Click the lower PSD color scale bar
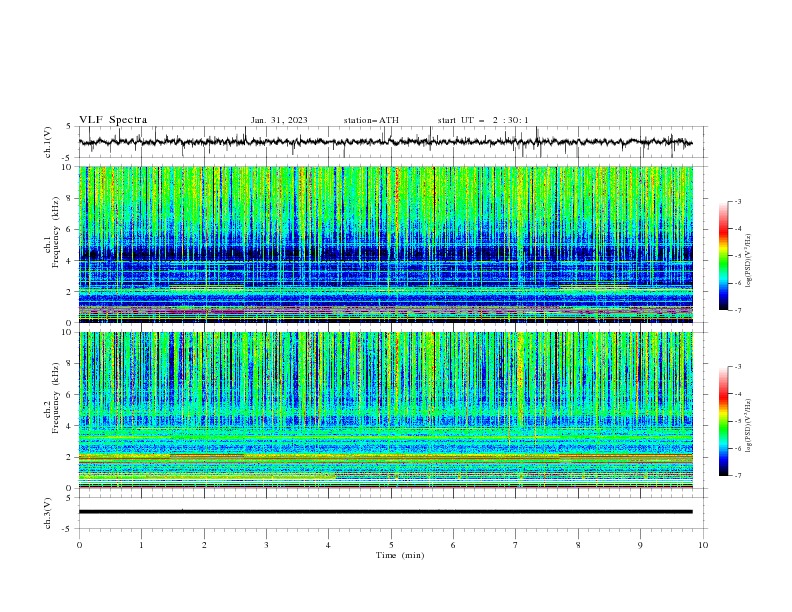This screenshot has height=612, width=792. click(724, 421)
